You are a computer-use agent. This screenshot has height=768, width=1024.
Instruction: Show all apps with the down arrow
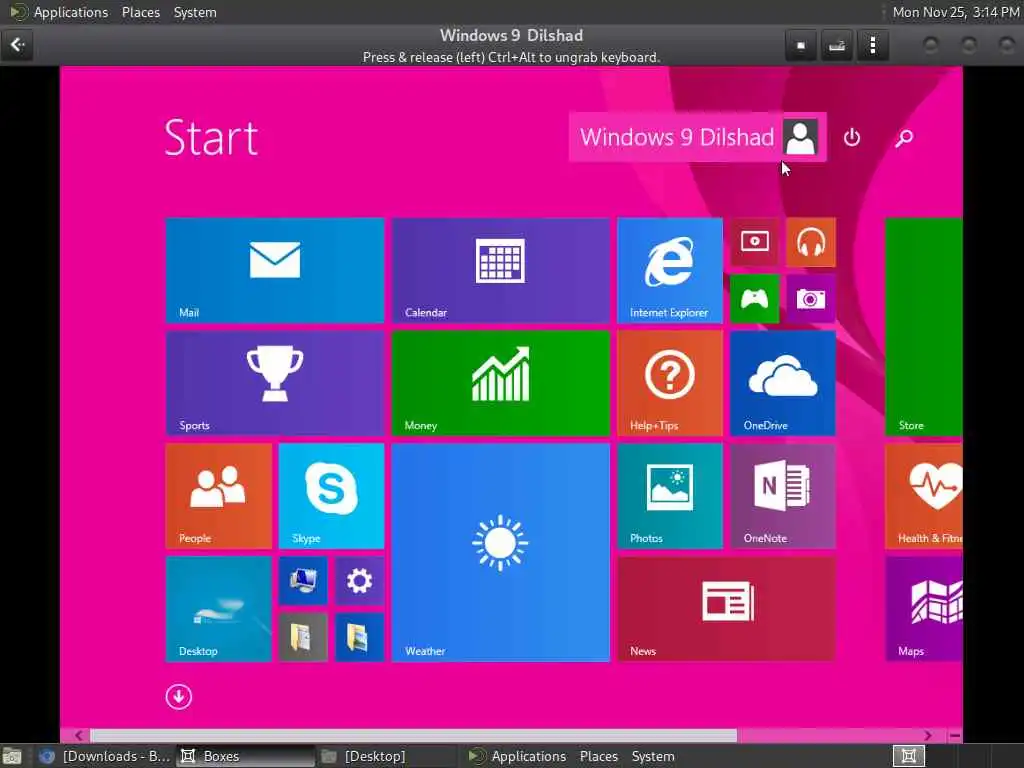[x=178, y=697]
